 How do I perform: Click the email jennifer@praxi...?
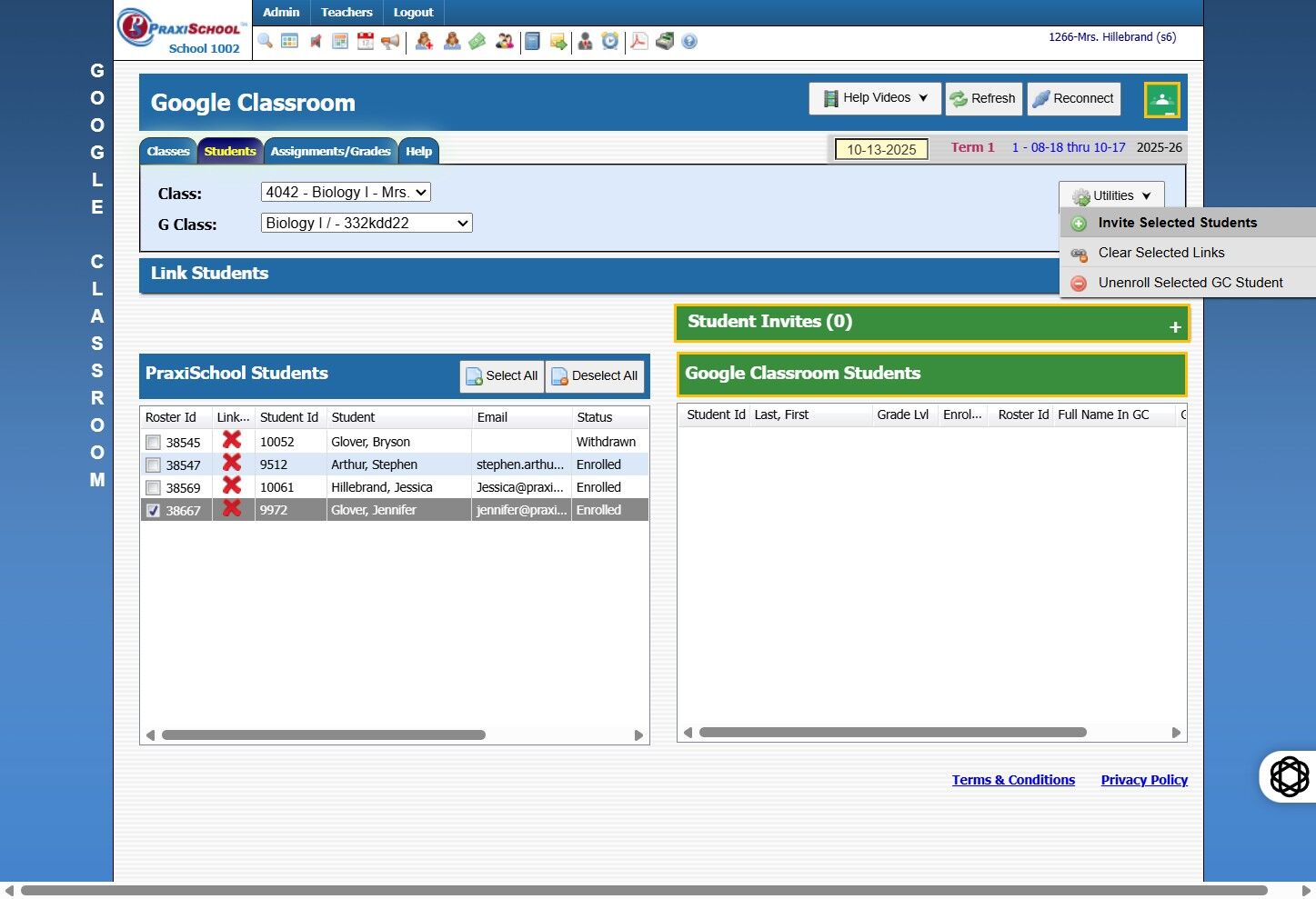click(x=521, y=510)
